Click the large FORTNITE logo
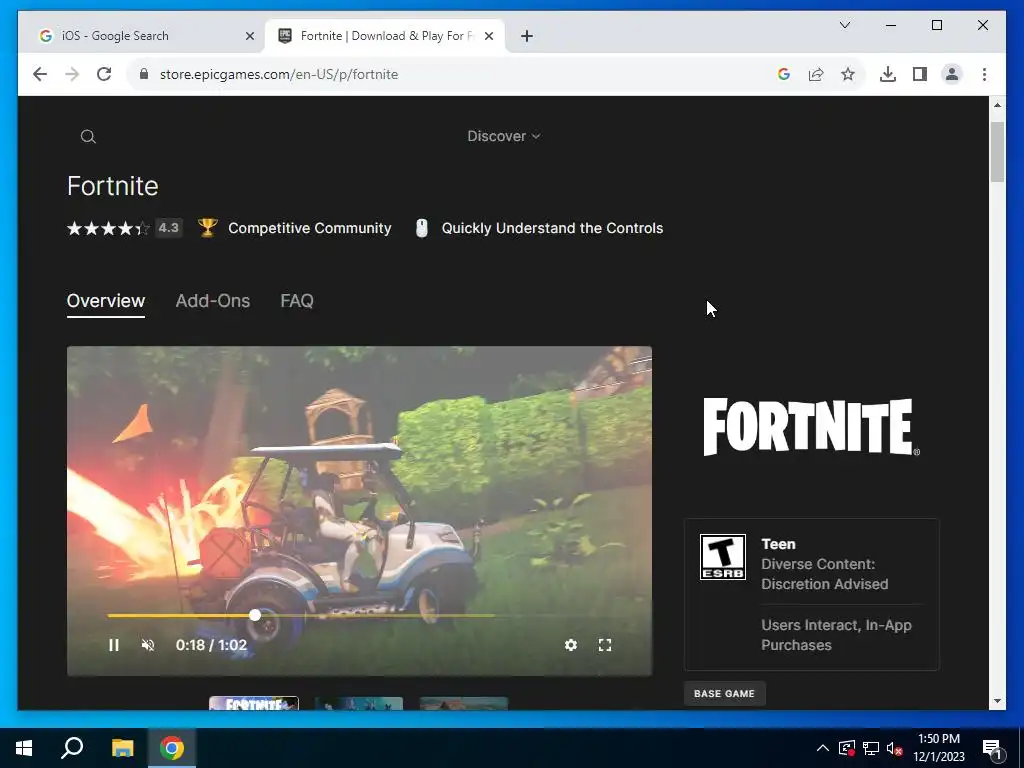The image size is (1024, 768). pyautogui.click(x=811, y=426)
